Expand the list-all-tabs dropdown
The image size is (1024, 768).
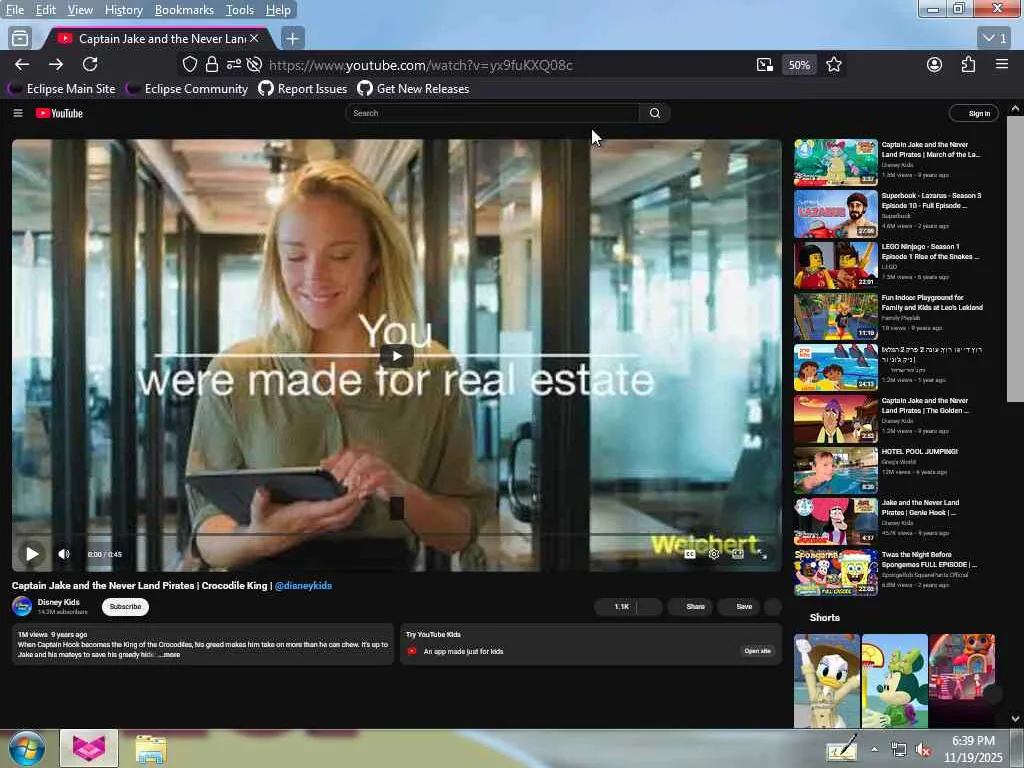click(x=995, y=39)
